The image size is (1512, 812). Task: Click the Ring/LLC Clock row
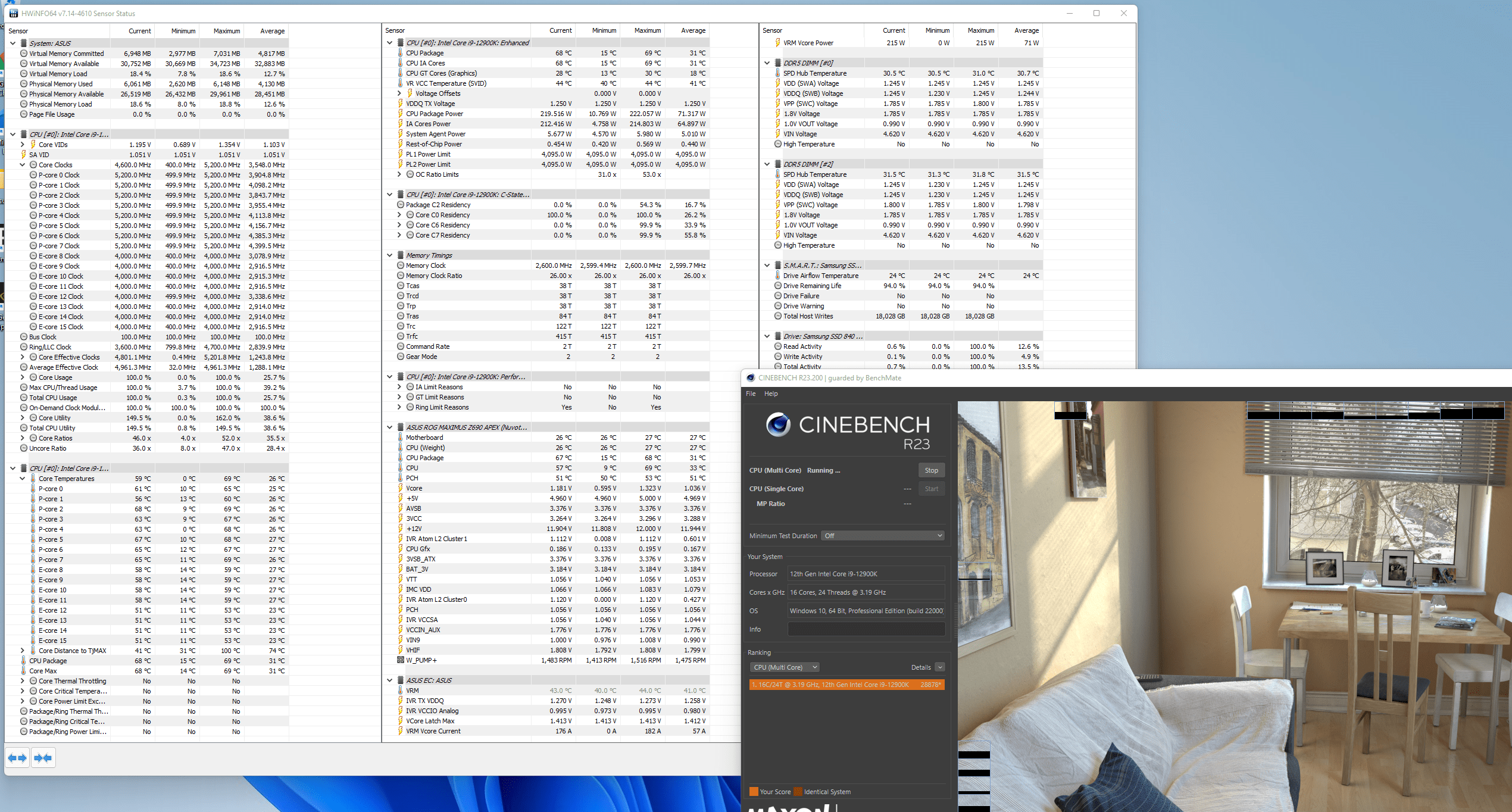click(x=146, y=347)
